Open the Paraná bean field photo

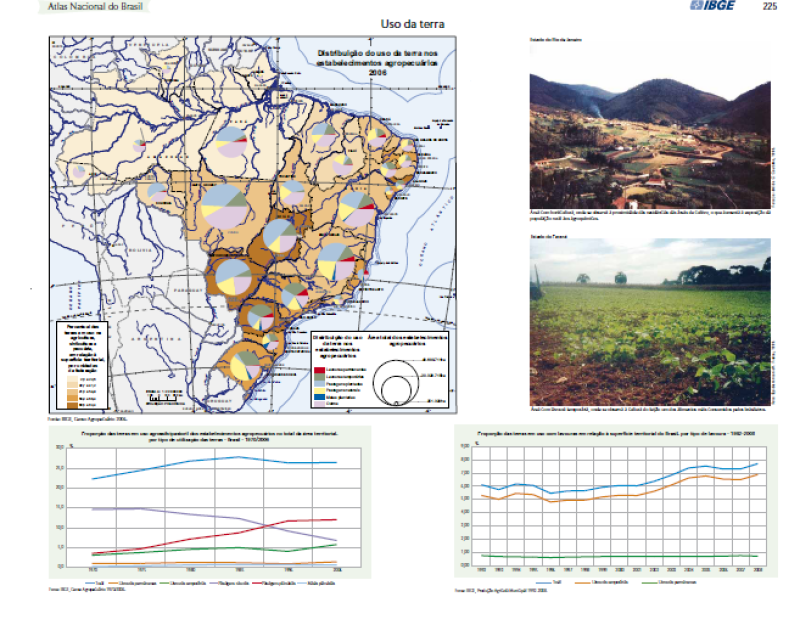pyautogui.click(x=650, y=322)
